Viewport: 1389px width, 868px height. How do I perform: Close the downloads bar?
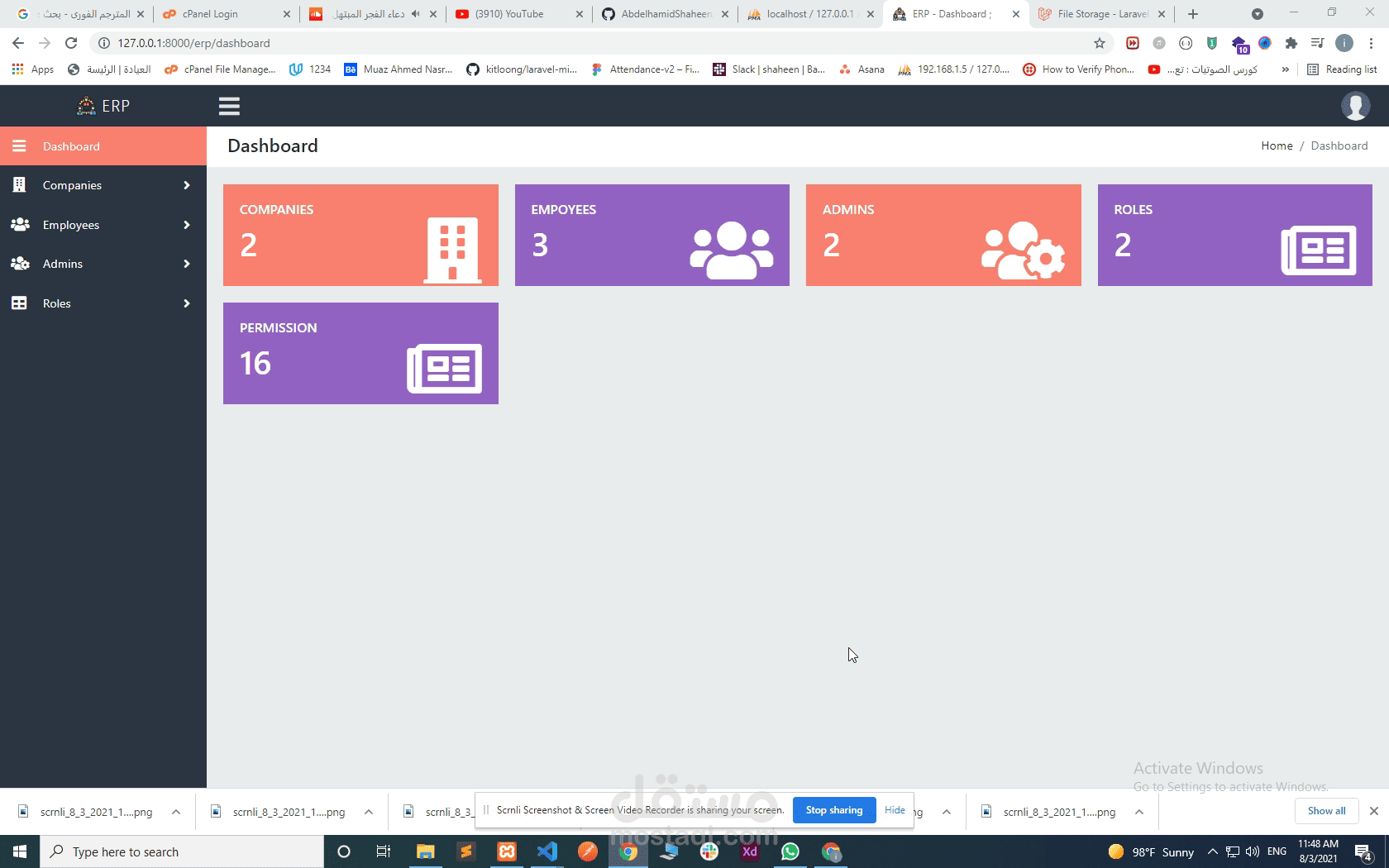(1374, 811)
